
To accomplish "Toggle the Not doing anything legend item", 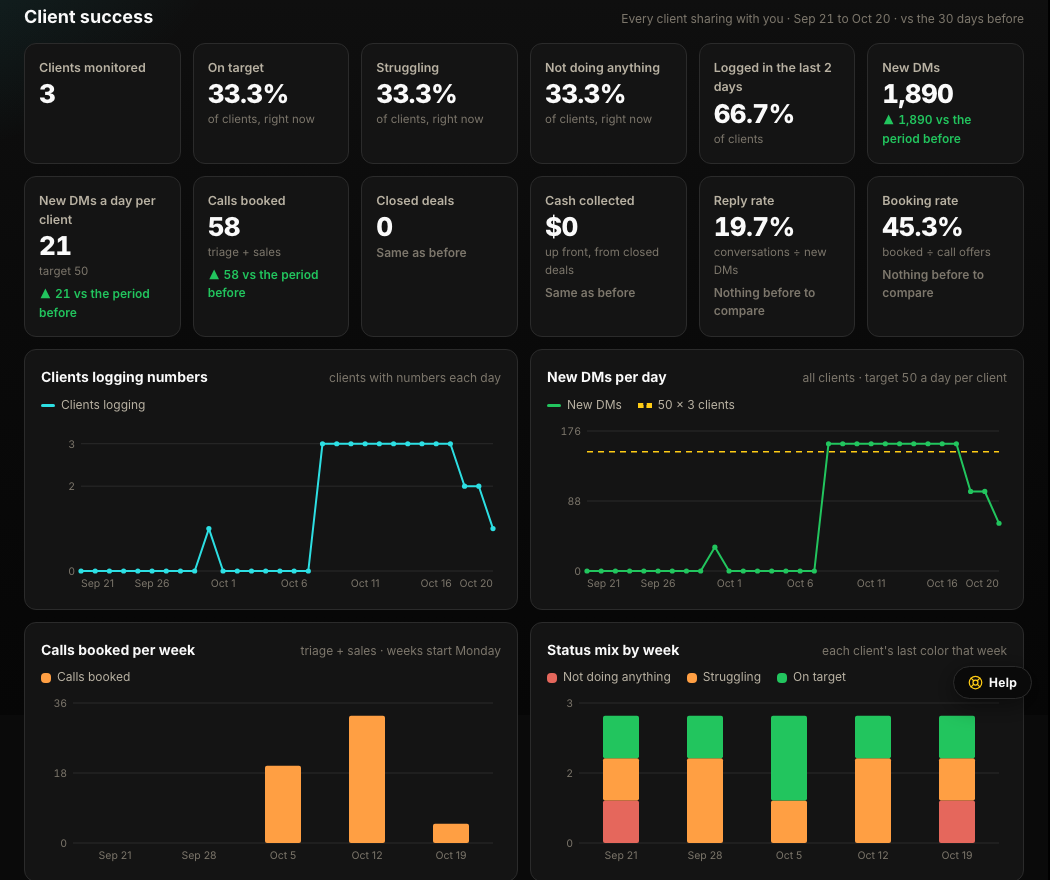I will (609, 676).
